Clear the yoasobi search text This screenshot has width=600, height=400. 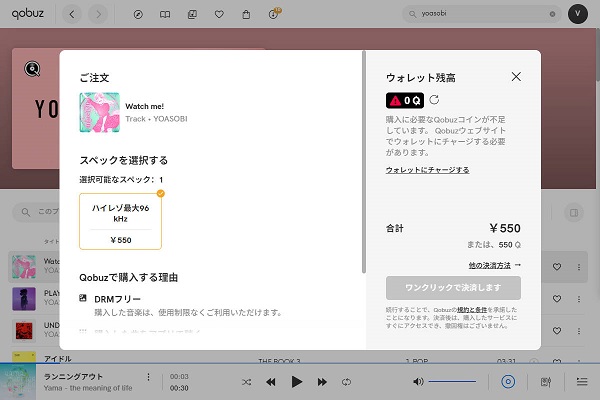click(x=552, y=14)
